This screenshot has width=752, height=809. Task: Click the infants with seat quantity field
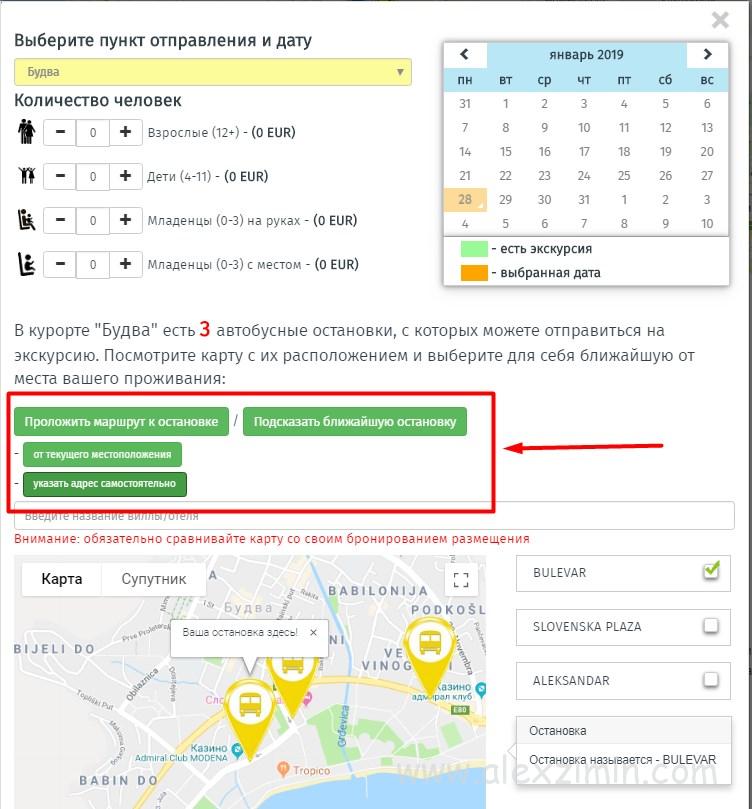pyautogui.click(x=93, y=265)
